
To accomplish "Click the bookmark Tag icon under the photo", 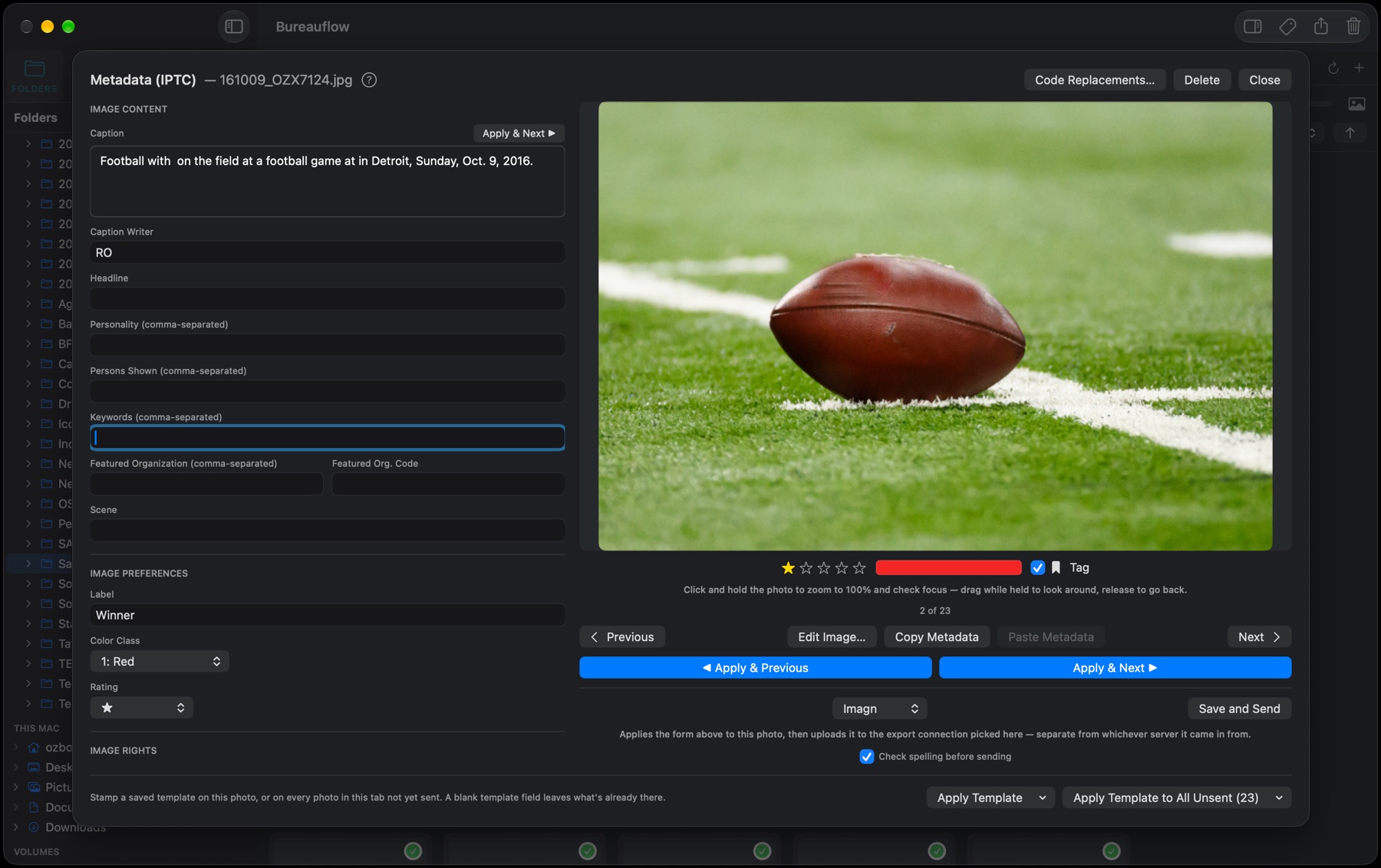I will tap(1056, 567).
